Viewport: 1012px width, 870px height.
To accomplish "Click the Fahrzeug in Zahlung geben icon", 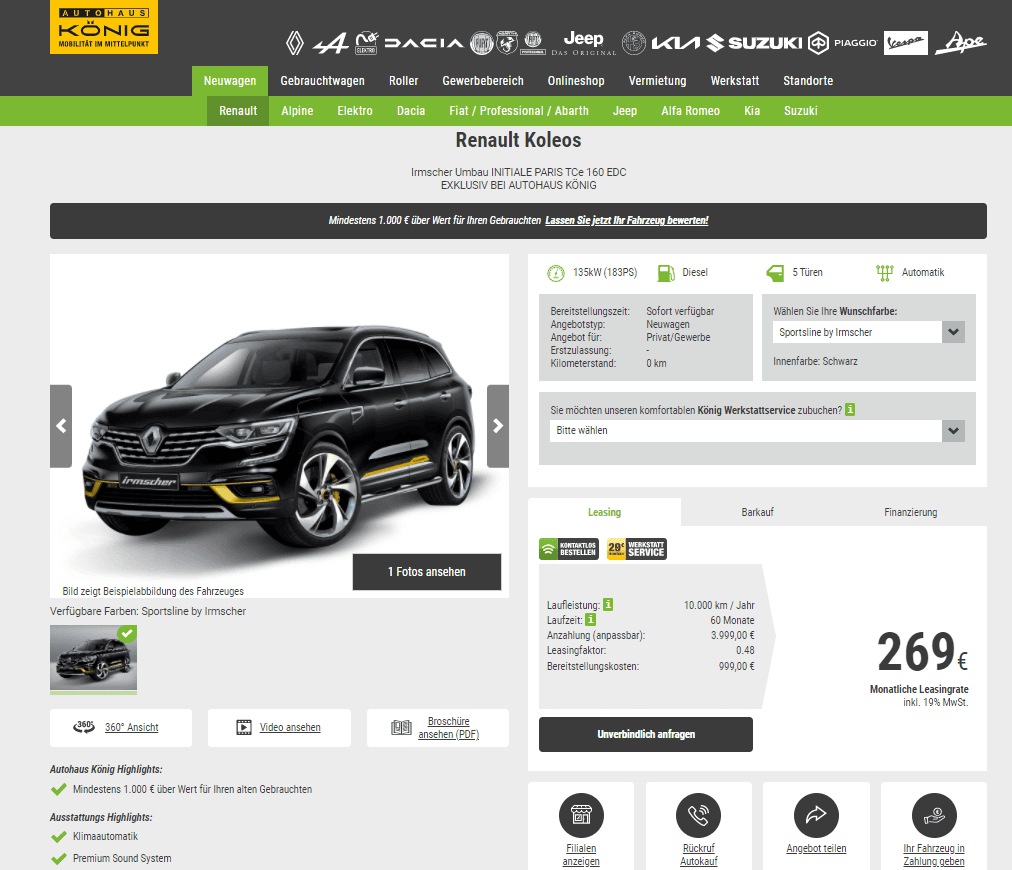I will pyautogui.click(x=934, y=815).
